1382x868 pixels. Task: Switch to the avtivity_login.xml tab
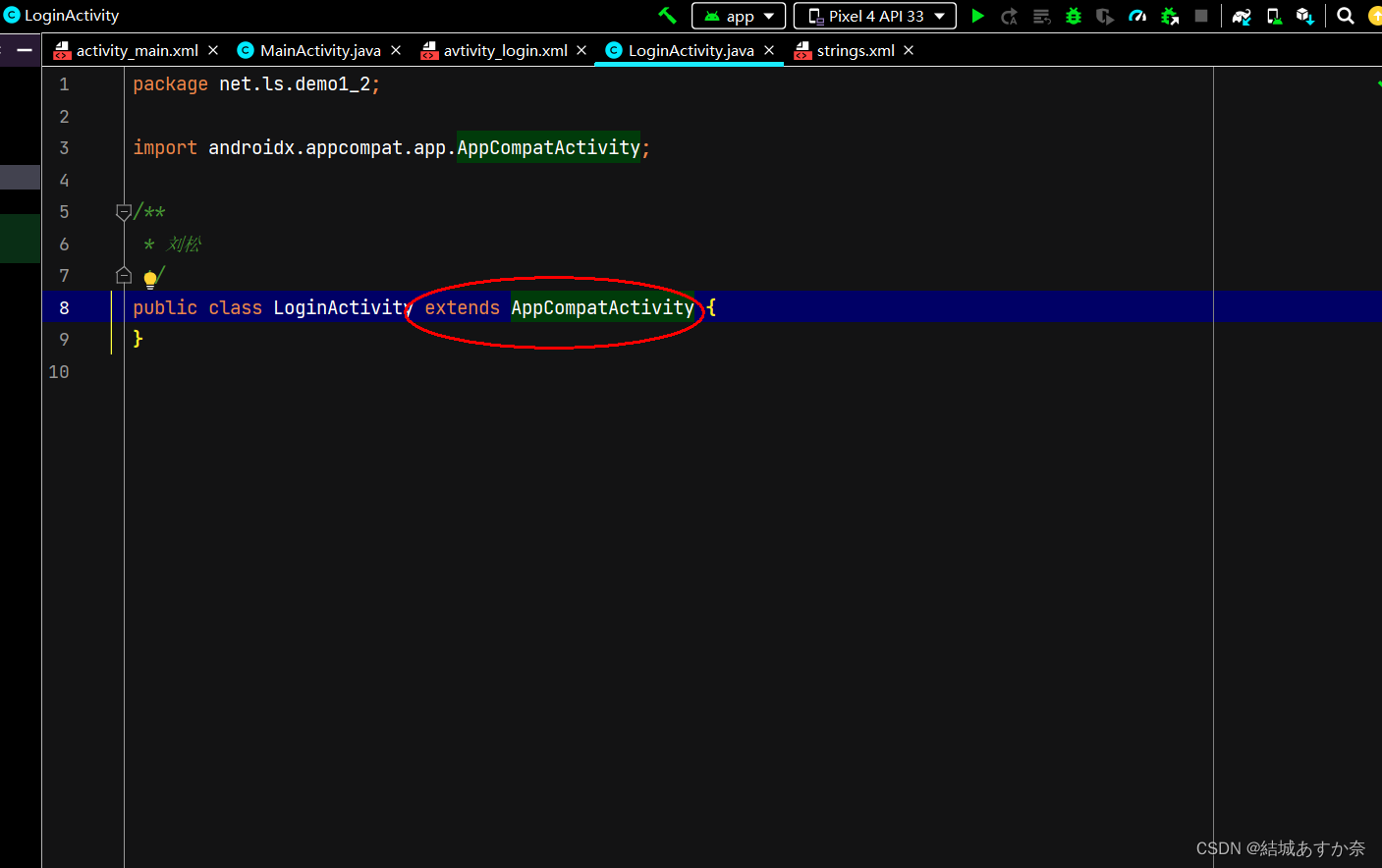coord(504,50)
